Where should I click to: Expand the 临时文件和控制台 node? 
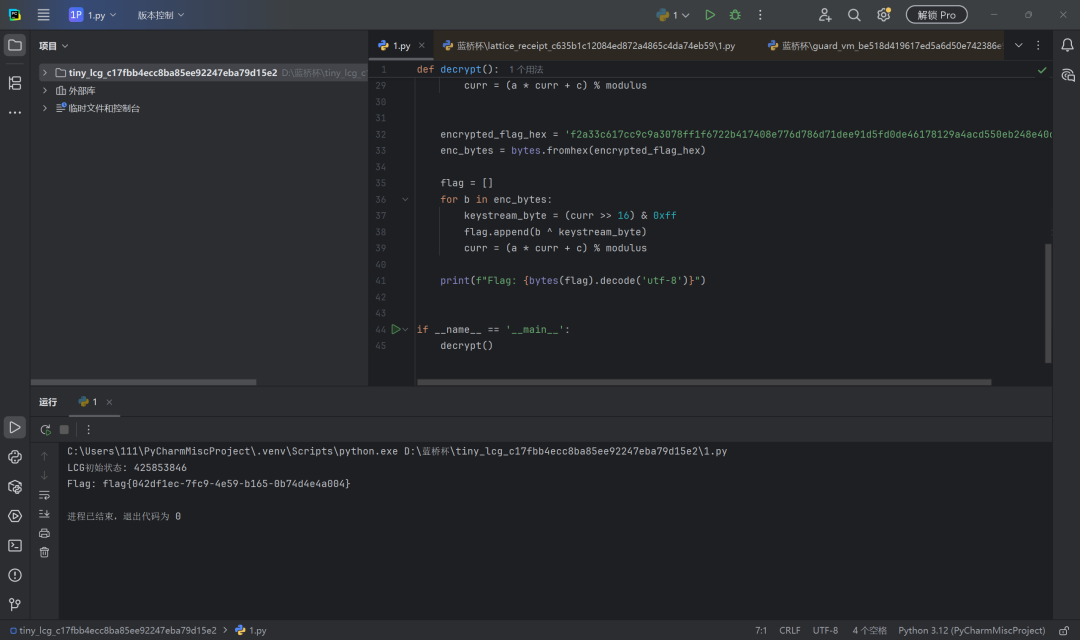tap(45, 108)
